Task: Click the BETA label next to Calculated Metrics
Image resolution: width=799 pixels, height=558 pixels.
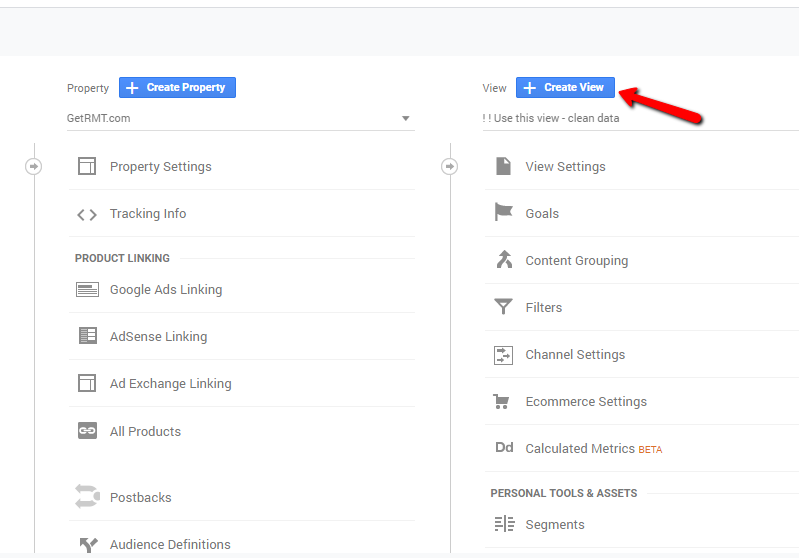Action: click(650, 449)
